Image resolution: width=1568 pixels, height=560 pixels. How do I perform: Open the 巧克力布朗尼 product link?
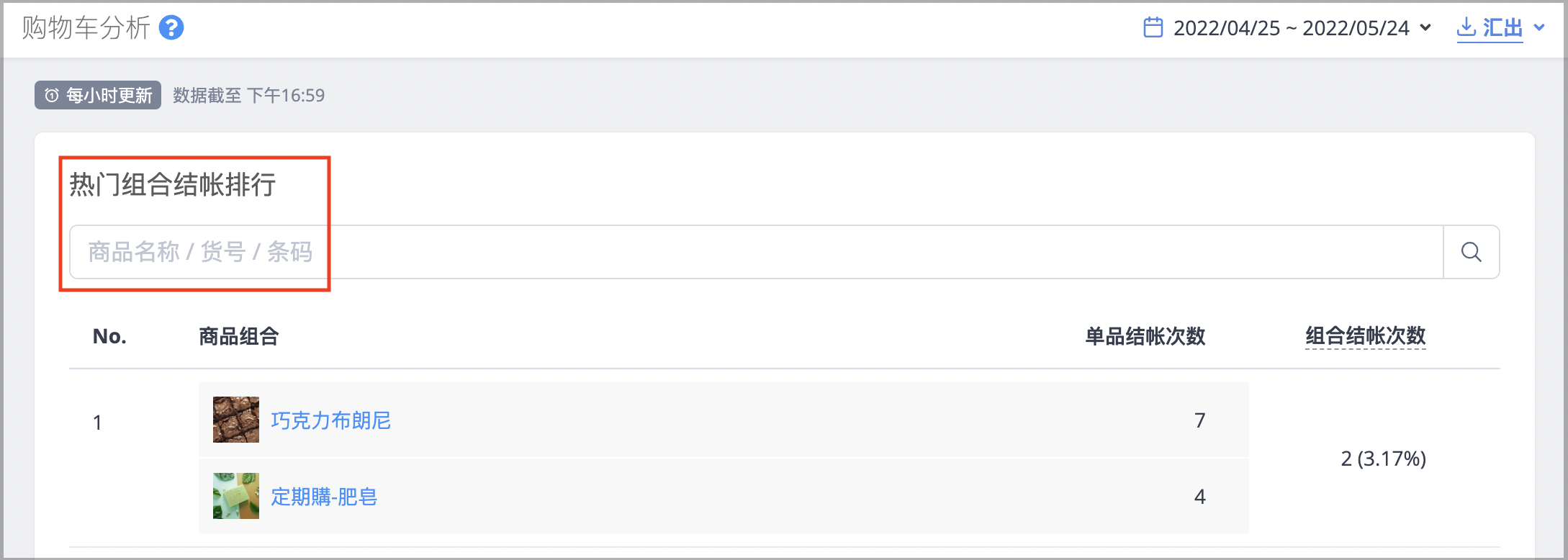point(331,420)
